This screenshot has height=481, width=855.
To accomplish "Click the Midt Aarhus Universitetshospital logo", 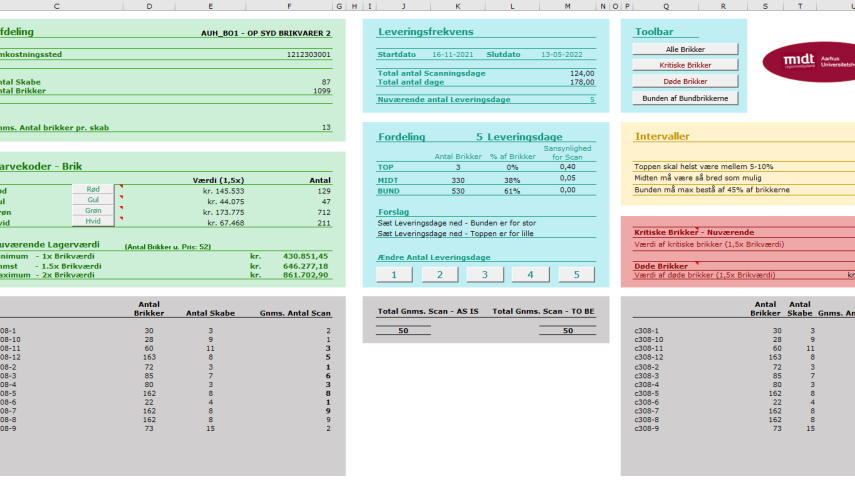I will (x=809, y=62).
